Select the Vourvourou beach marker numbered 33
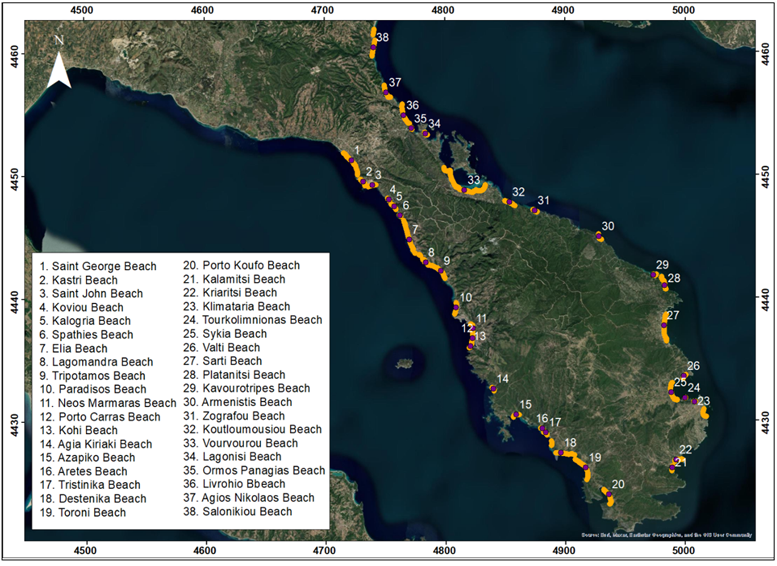 pyautogui.click(x=467, y=187)
